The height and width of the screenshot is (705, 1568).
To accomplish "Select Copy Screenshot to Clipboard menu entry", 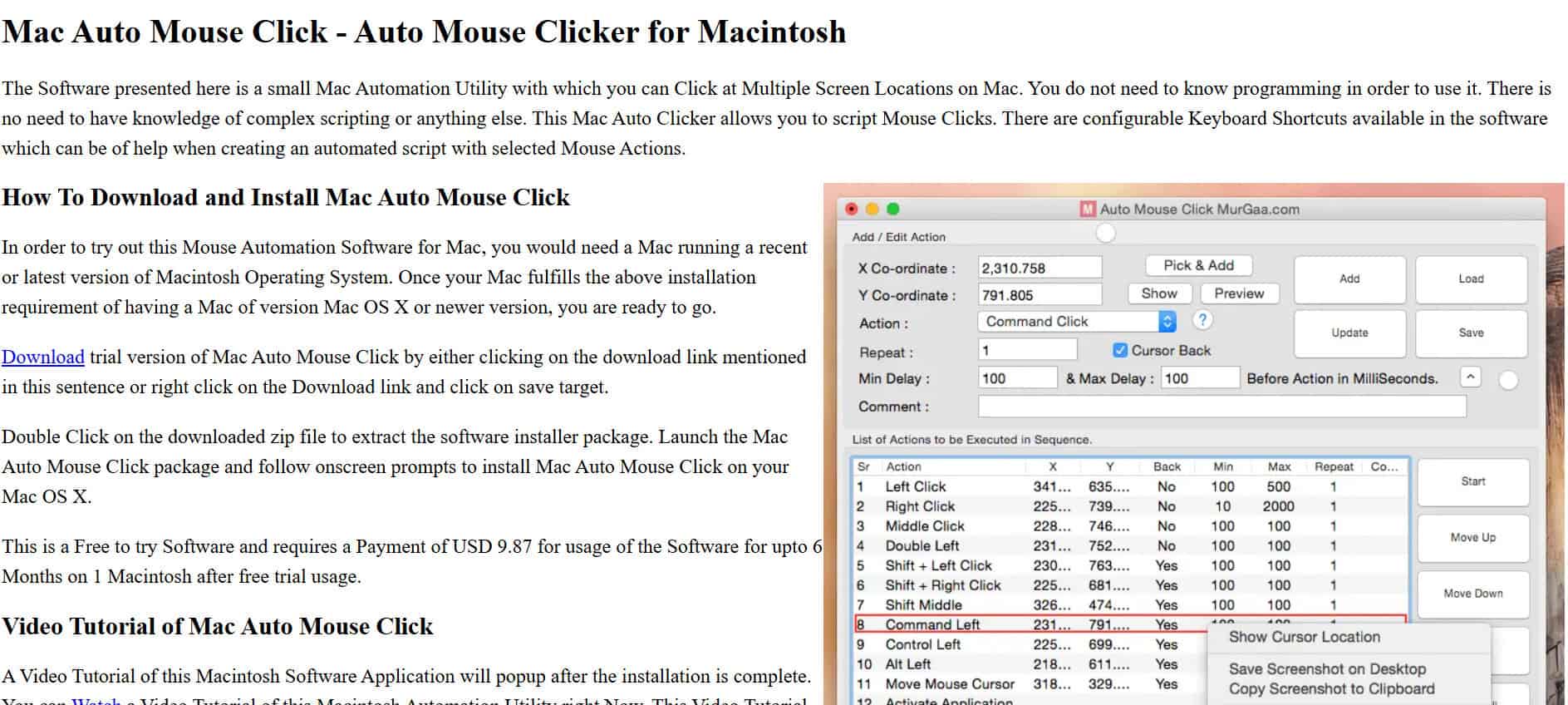I will (1331, 688).
